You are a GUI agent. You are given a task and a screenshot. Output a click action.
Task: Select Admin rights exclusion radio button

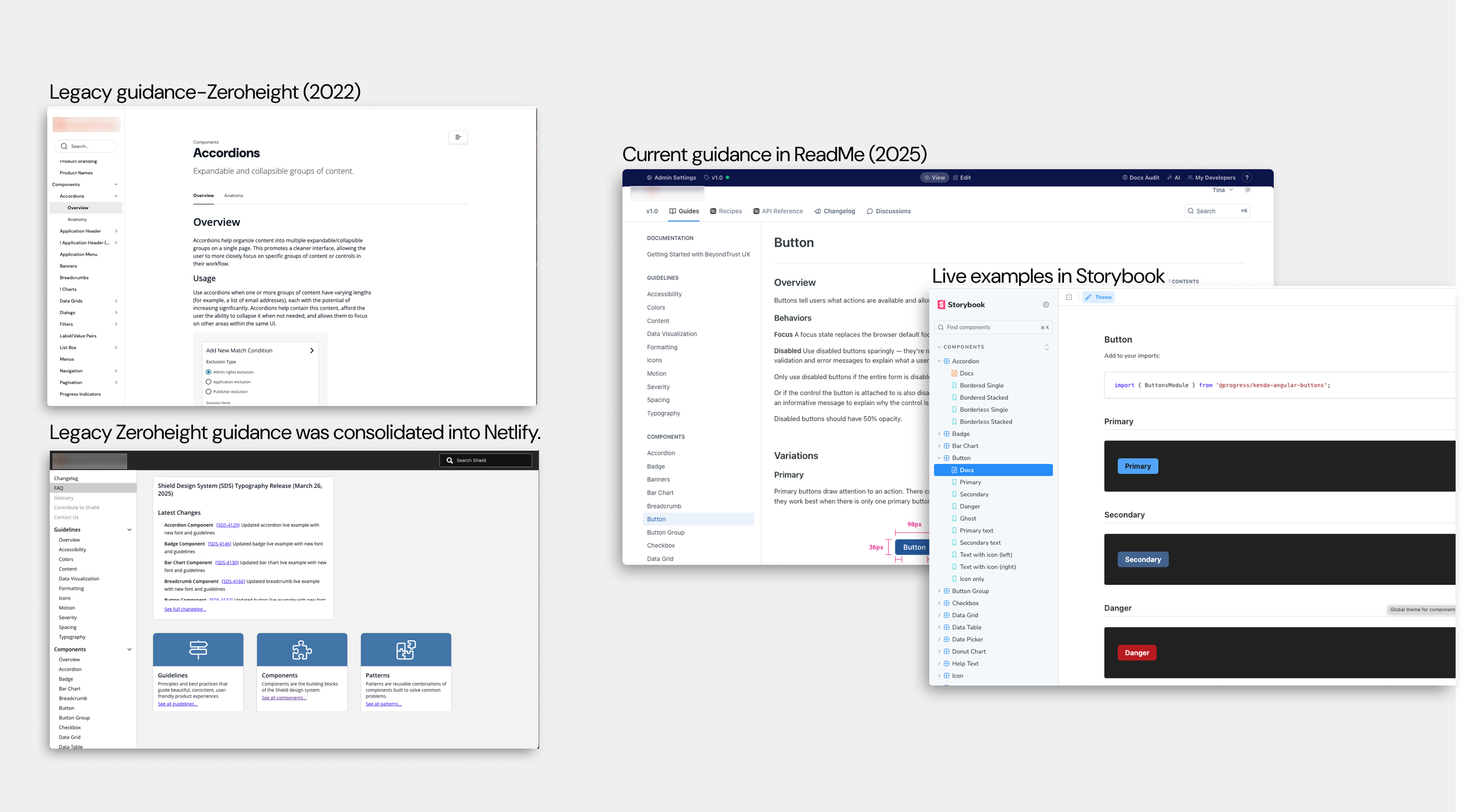tap(208, 372)
